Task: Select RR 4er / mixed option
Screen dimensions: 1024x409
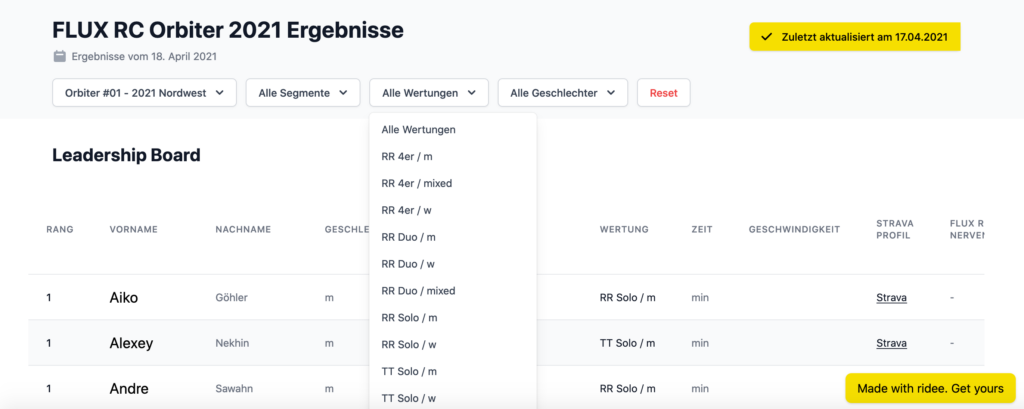Action: click(415, 184)
